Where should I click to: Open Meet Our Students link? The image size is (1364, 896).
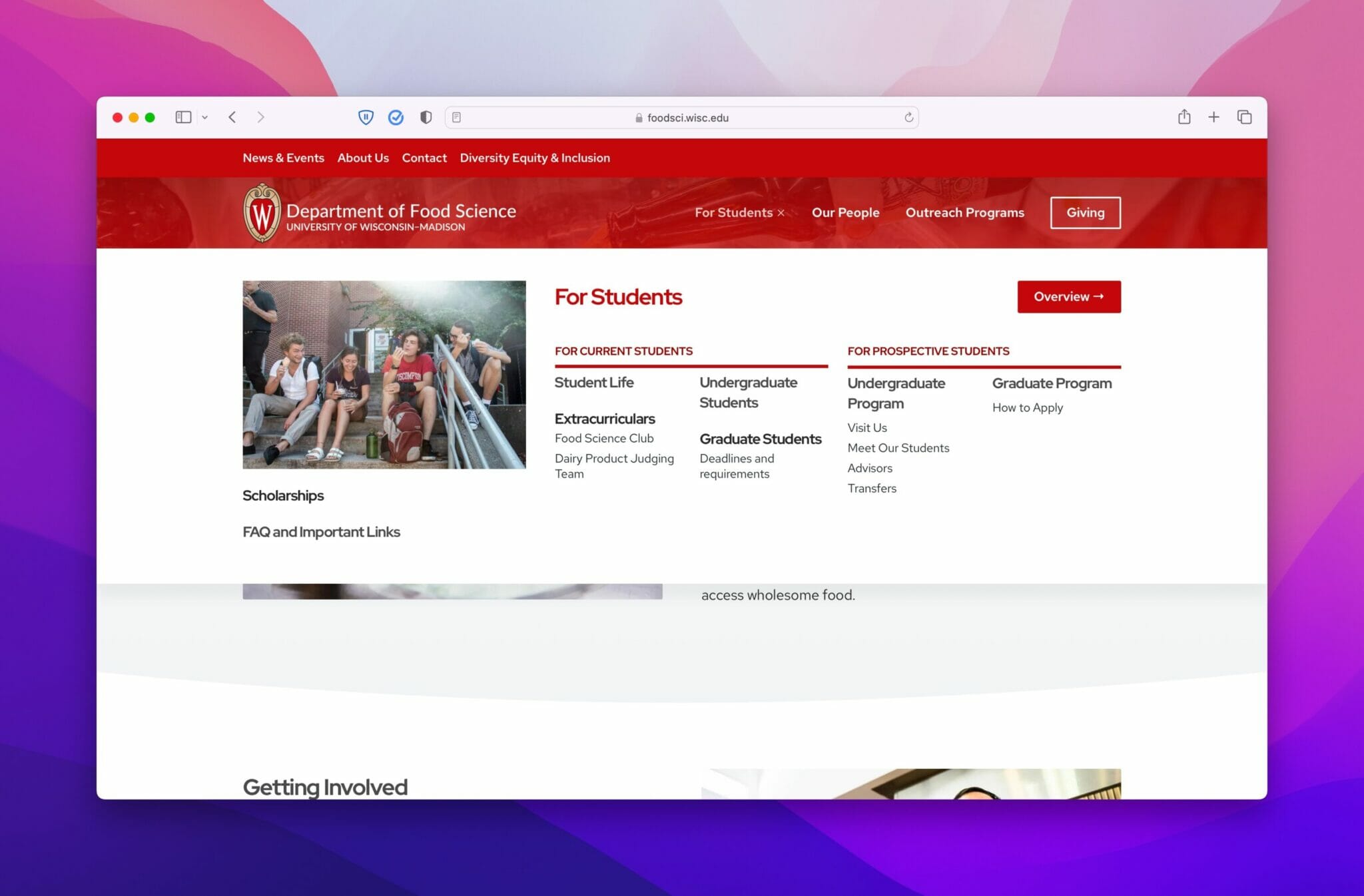click(x=898, y=448)
